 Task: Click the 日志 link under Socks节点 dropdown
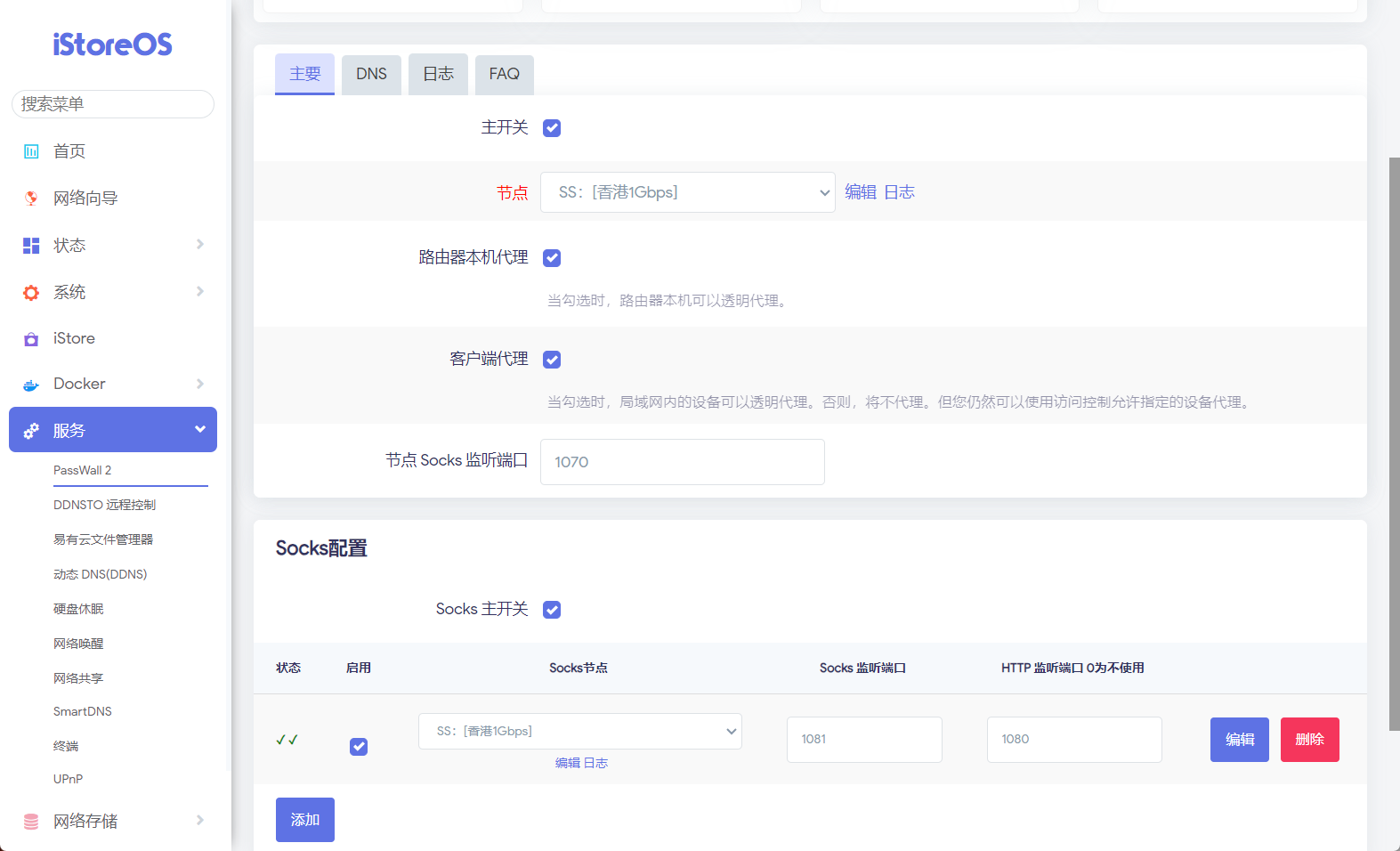click(596, 763)
